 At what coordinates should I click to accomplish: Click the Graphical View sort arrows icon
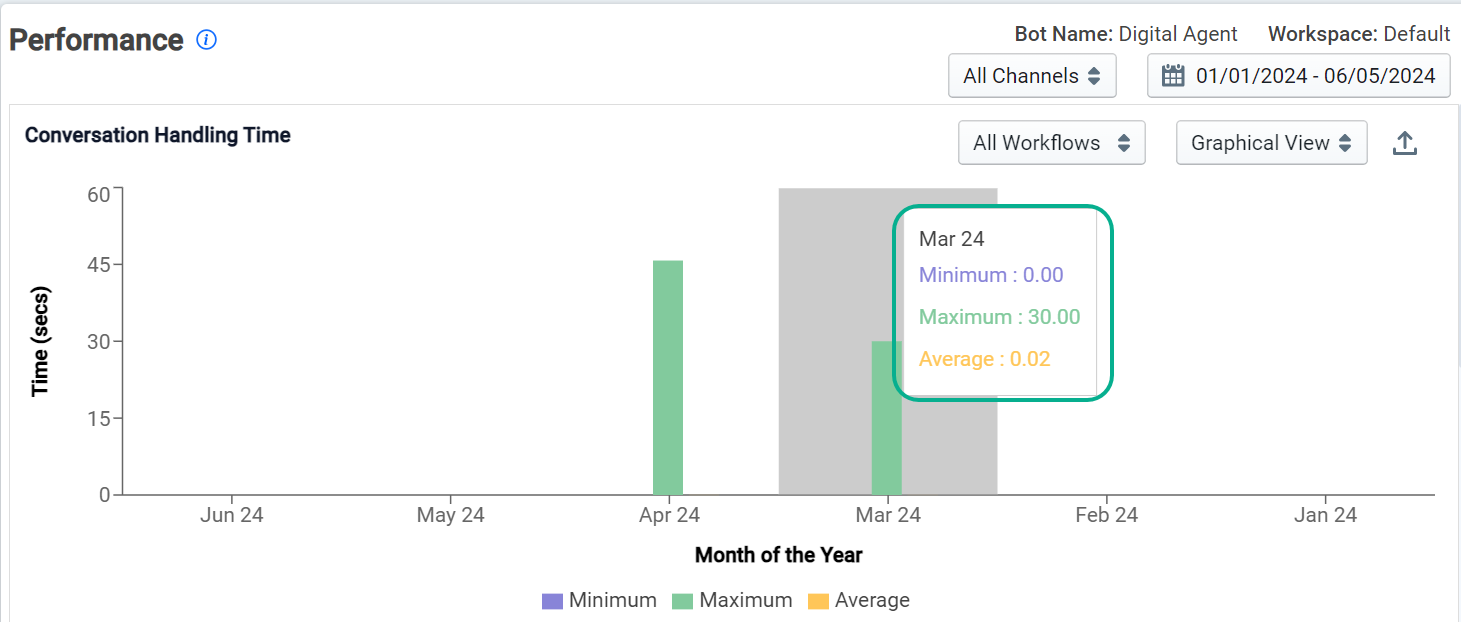1346,143
